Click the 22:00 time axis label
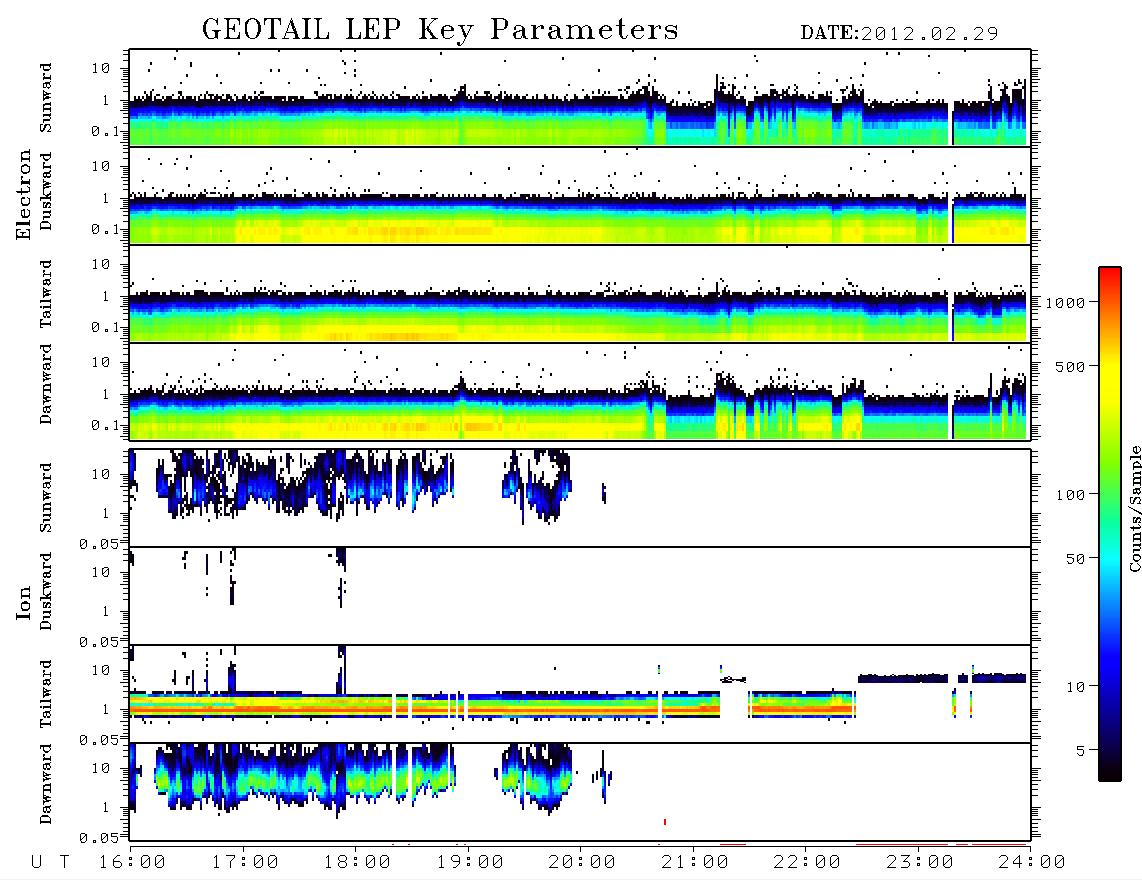This screenshot has height=880, width=1142. click(807, 863)
